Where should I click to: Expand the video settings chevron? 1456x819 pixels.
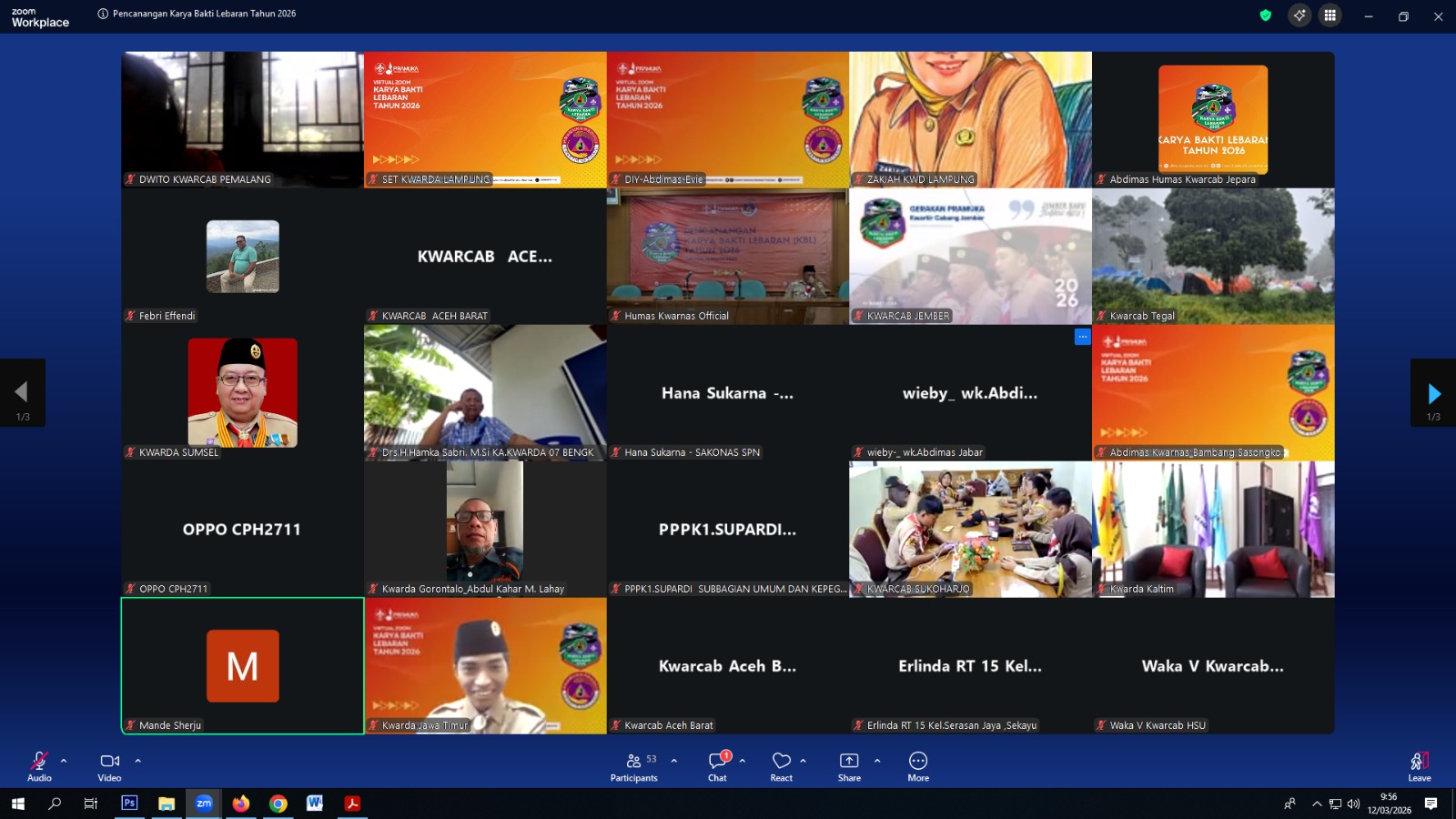138,760
